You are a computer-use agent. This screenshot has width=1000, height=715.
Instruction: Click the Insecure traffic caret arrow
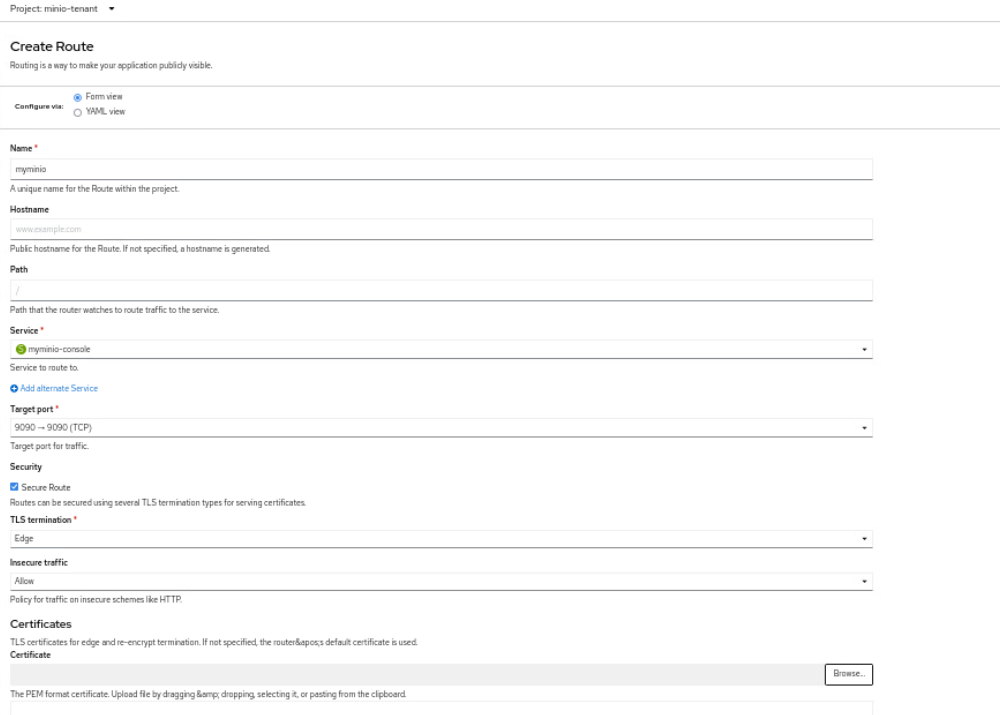864,580
